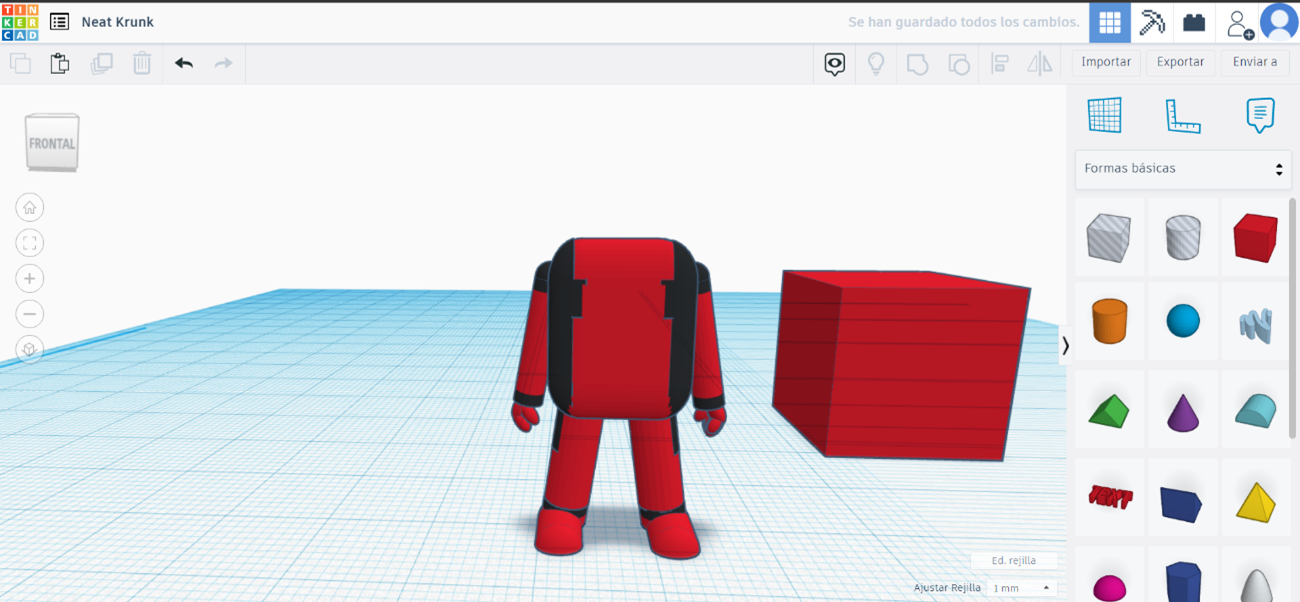Screen dimensions: 1300x602
Task: Open the Ajustar Rejilla 1 mm dropdown
Action: click(1020, 588)
